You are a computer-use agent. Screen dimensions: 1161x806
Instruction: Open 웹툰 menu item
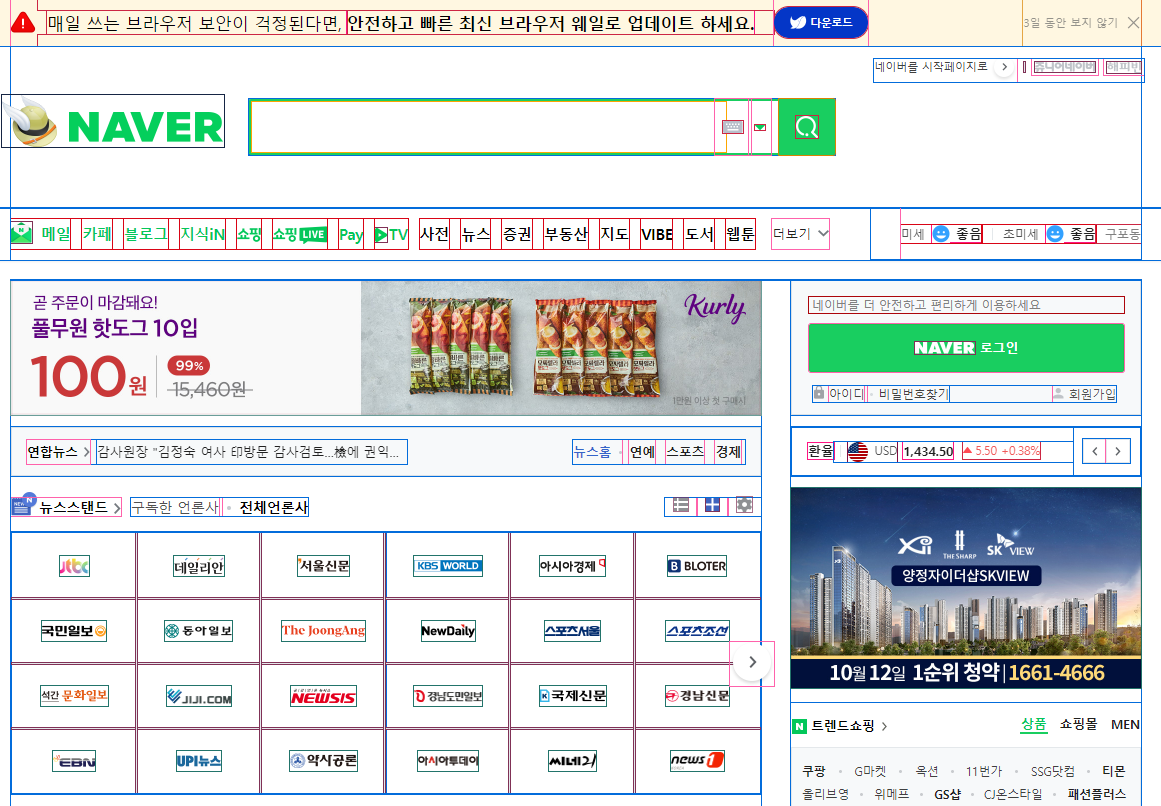click(740, 234)
